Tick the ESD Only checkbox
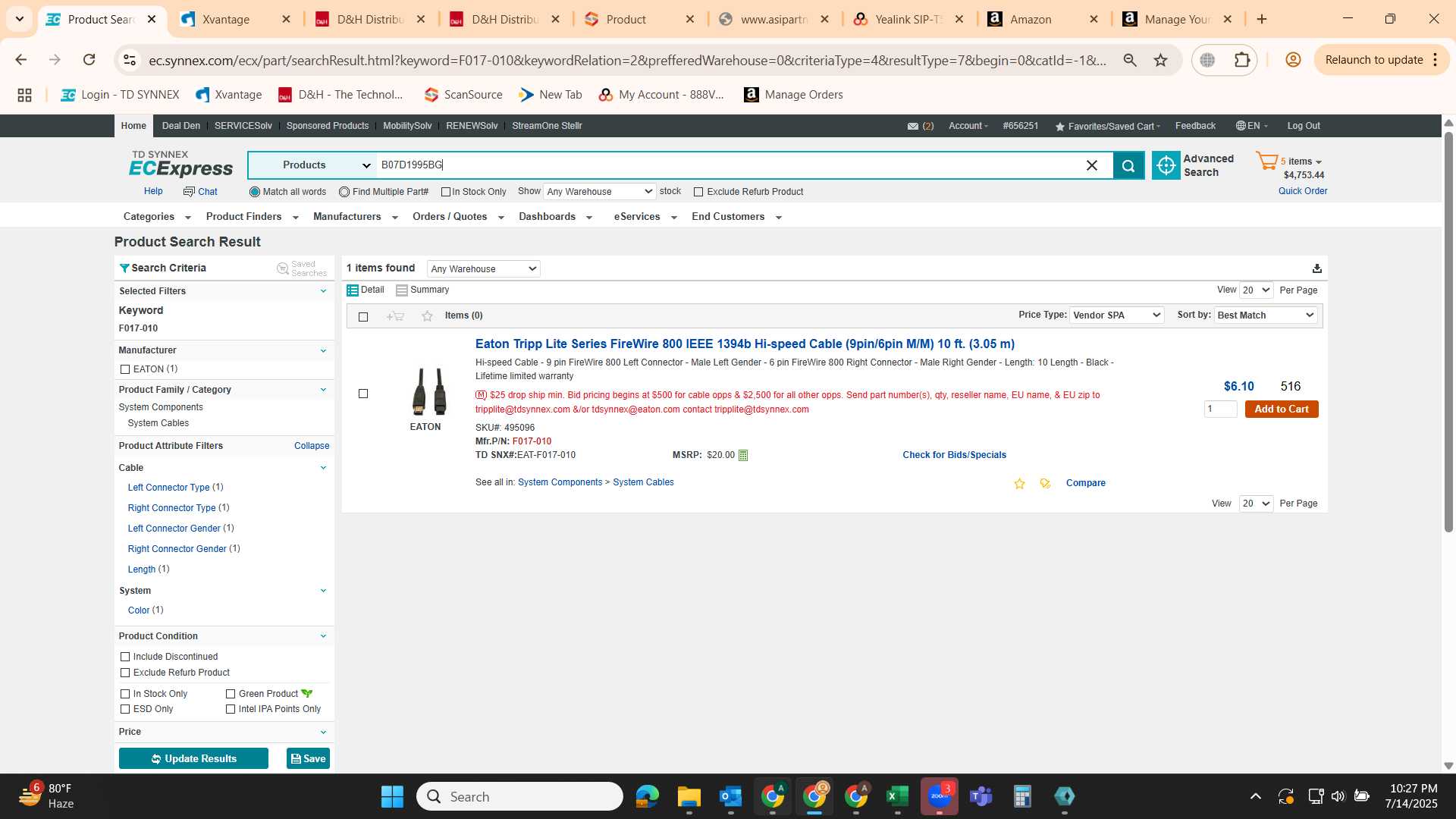 [x=125, y=709]
